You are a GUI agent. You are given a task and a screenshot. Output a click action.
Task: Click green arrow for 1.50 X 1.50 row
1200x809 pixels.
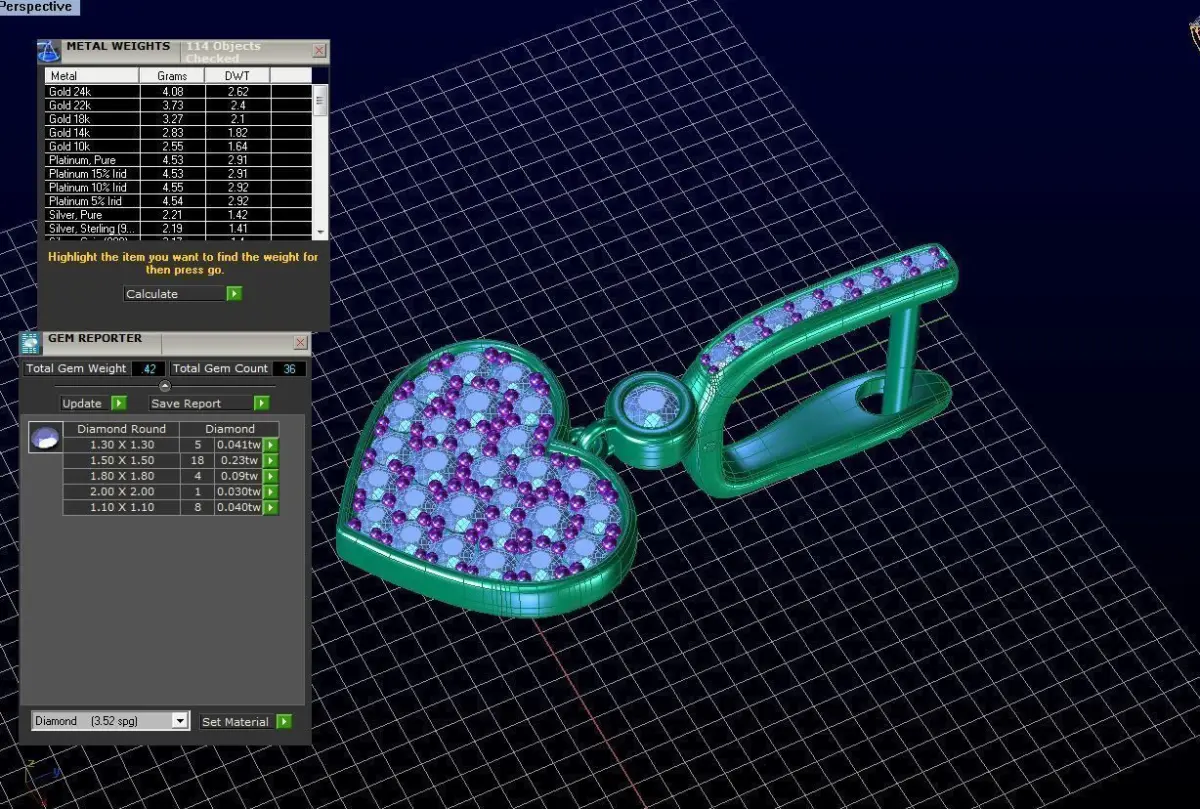[270, 461]
